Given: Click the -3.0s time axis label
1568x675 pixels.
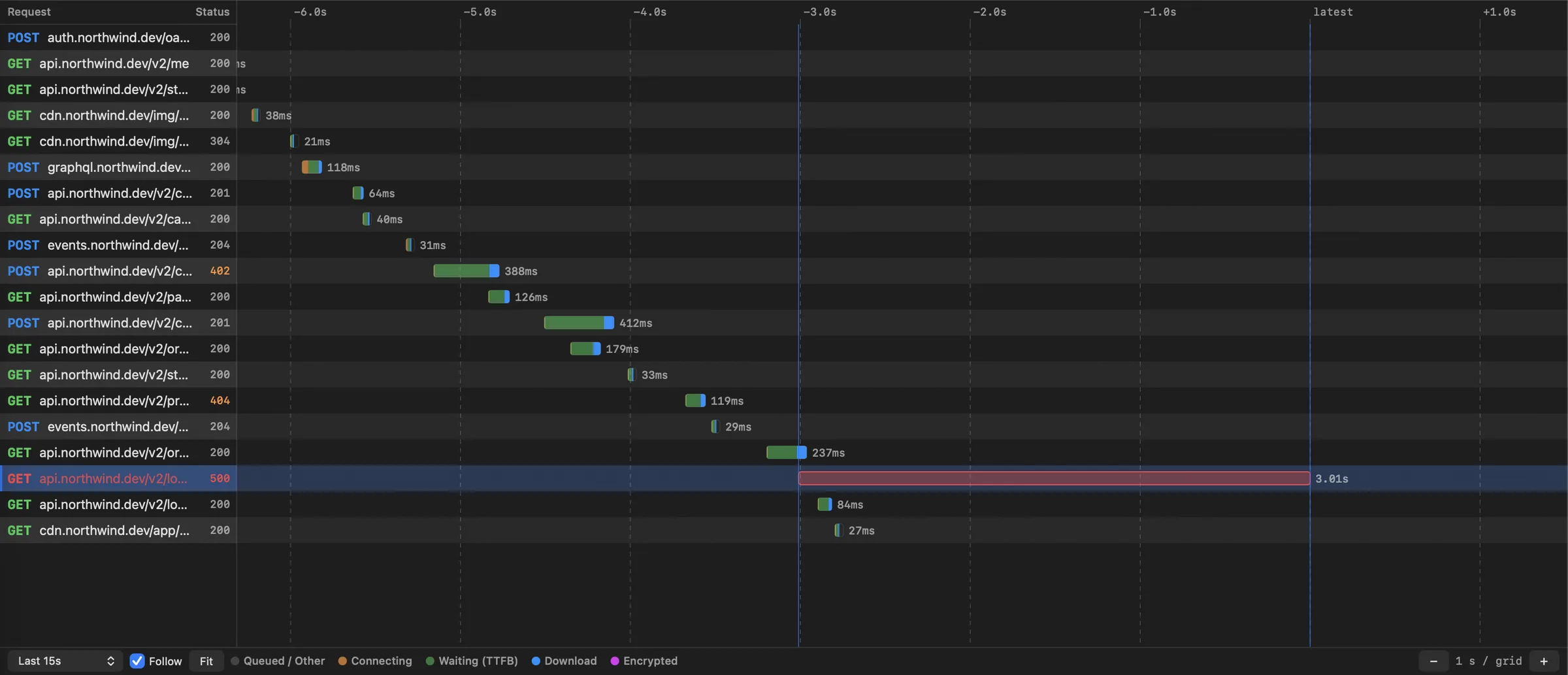Looking at the screenshot, I should click(819, 12).
